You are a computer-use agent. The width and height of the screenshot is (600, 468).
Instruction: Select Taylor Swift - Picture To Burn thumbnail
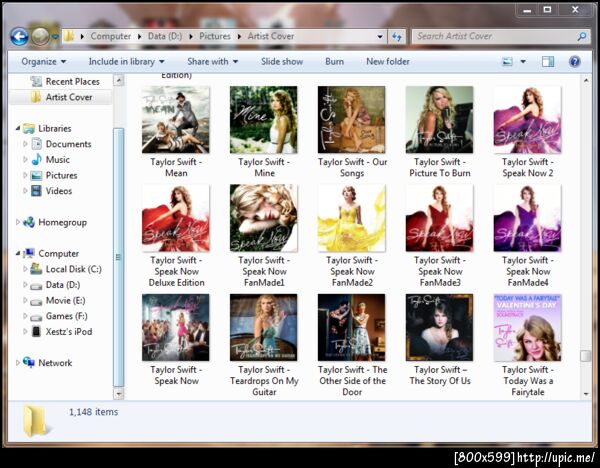click(x=439, y=119)
